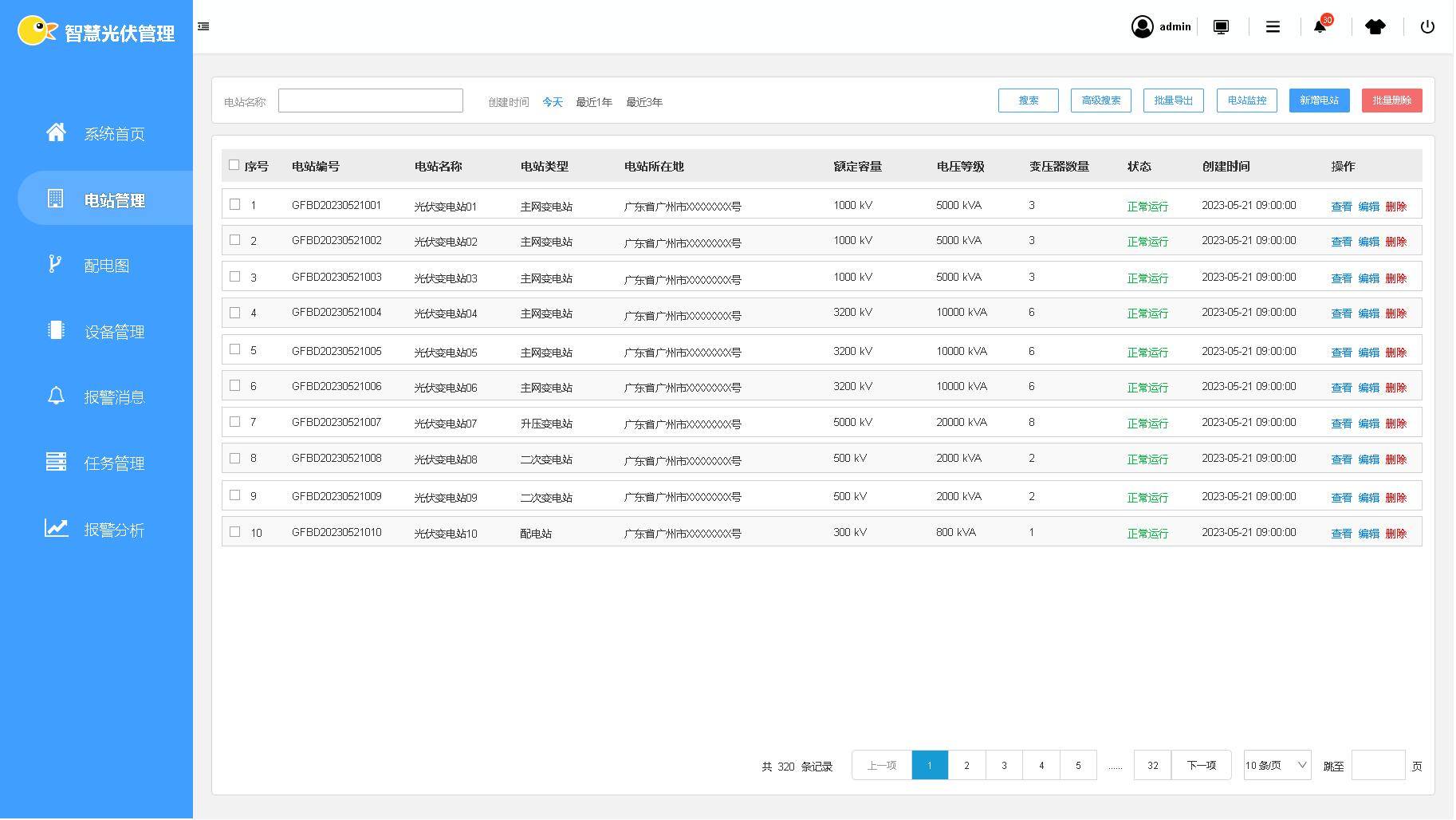
Task: Go to page 32 in pagination
Action: 1152,765
